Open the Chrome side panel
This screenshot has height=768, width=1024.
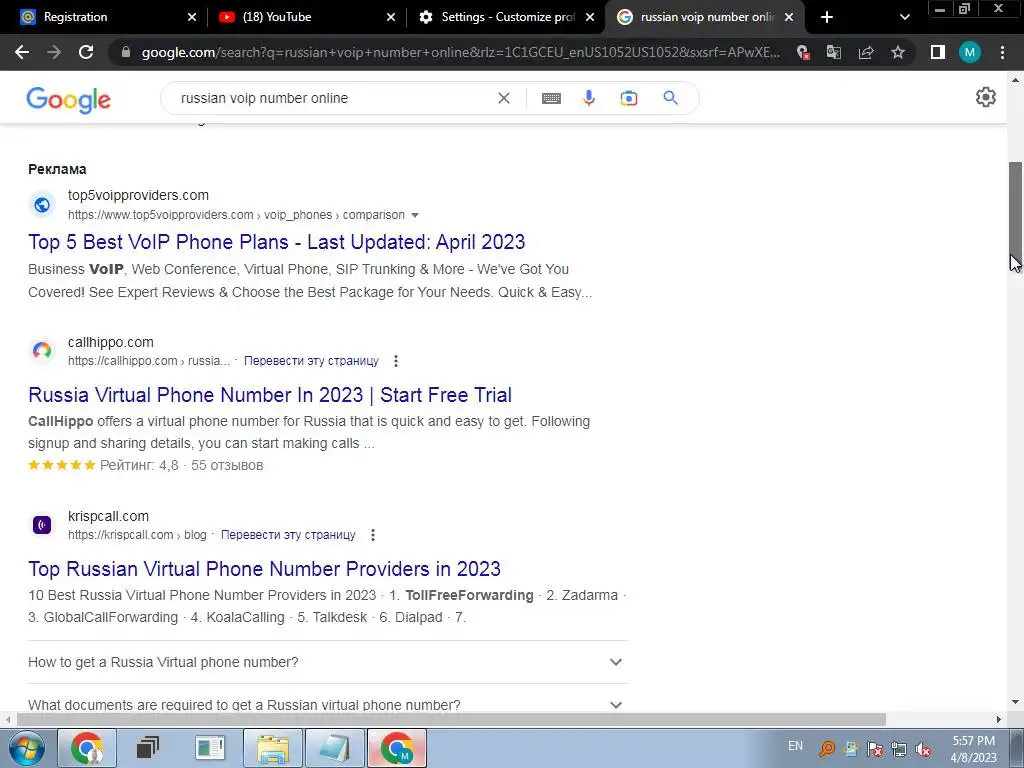(x=938, y=52)
